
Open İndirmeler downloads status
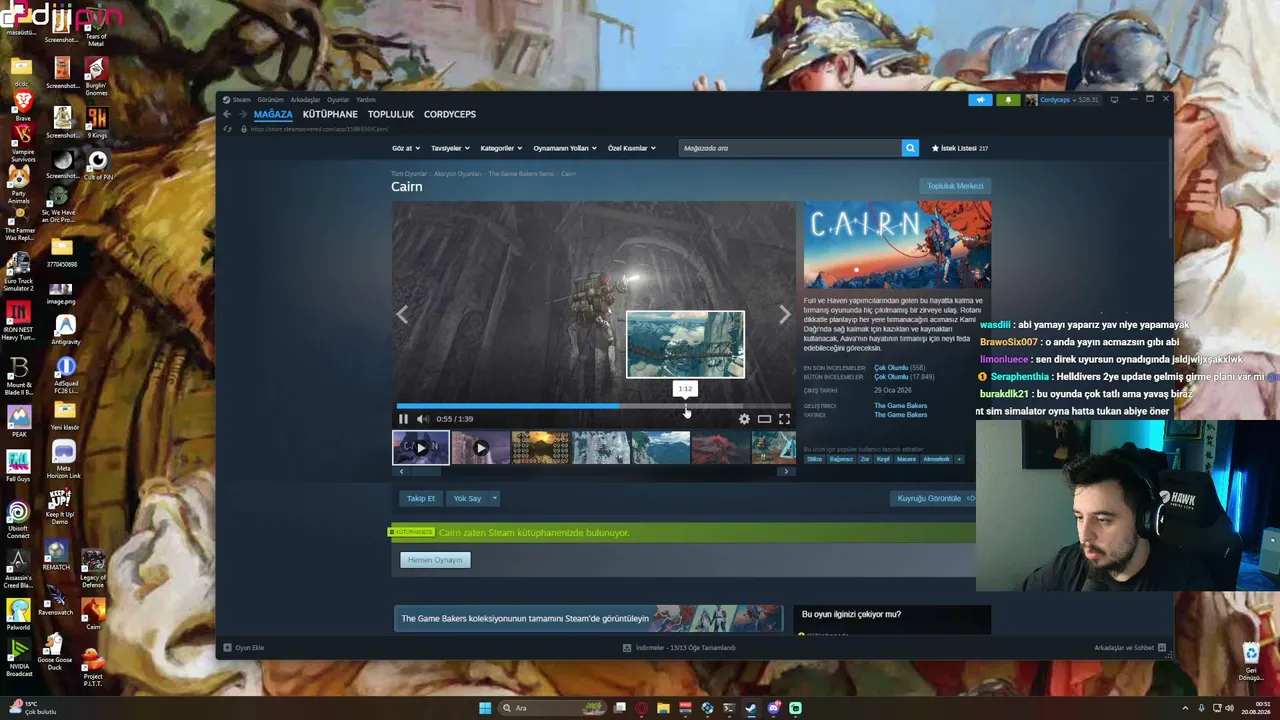pos(679,648)
